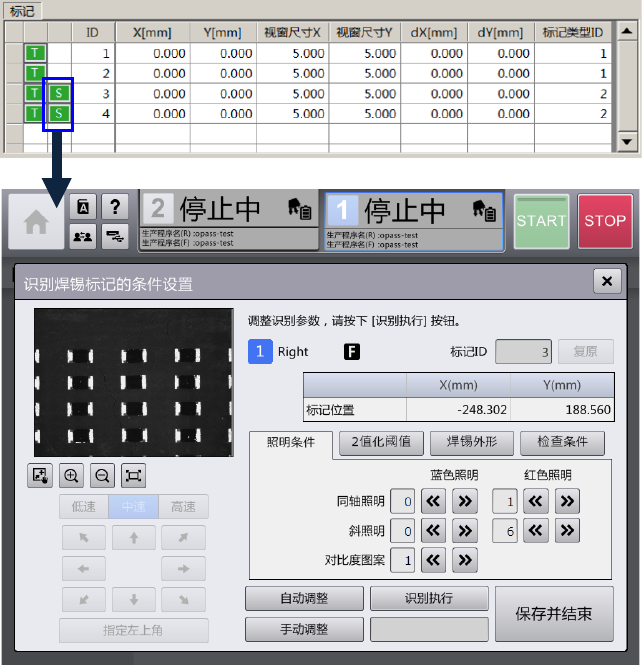This screenshot has height=665, width=642.
Task: Click the green START button
Action: click(541, 221)
